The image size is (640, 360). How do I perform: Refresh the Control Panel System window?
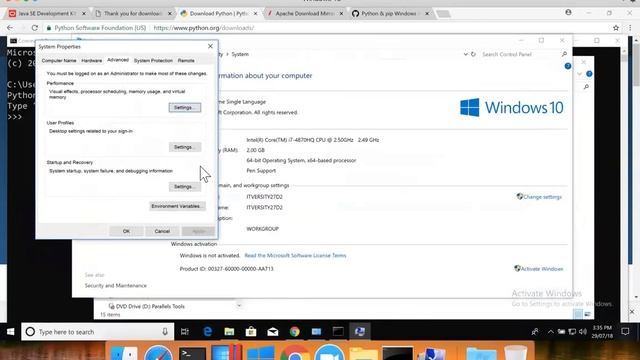pos(473,54)
